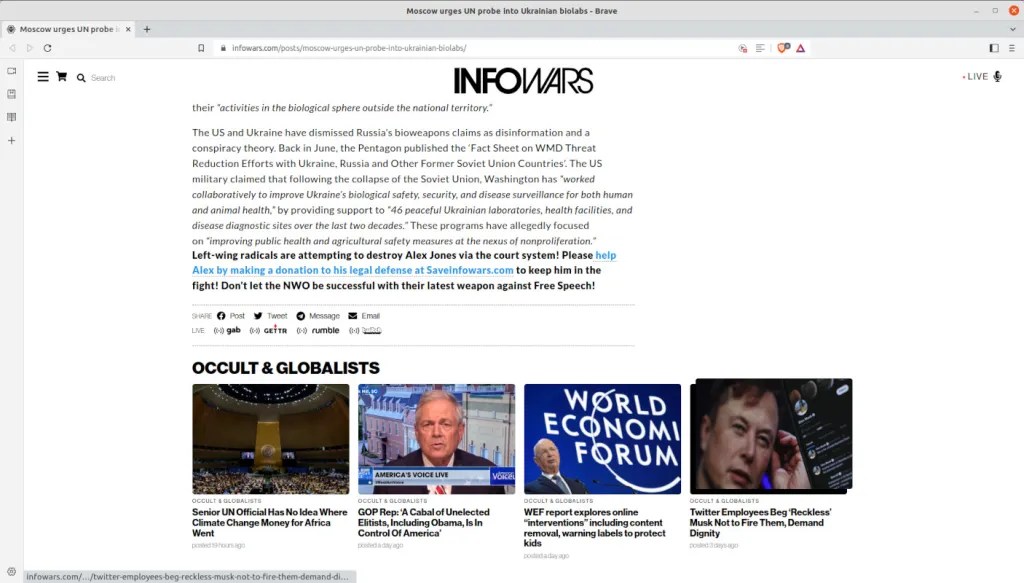
Task: Toggle reader mode in the address bar
Action: 760,48
